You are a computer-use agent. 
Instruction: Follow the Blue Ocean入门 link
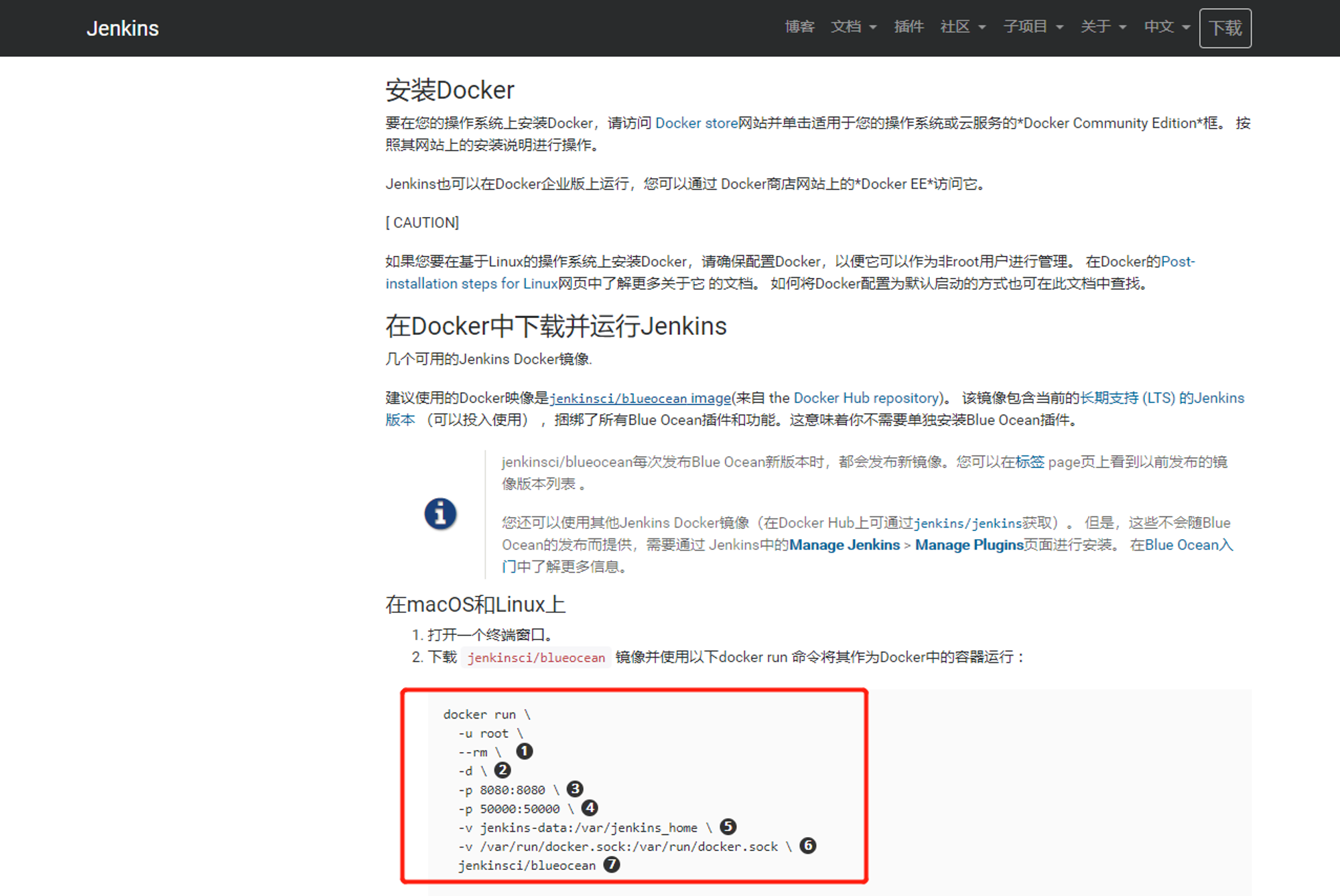tap(1189, 545)
